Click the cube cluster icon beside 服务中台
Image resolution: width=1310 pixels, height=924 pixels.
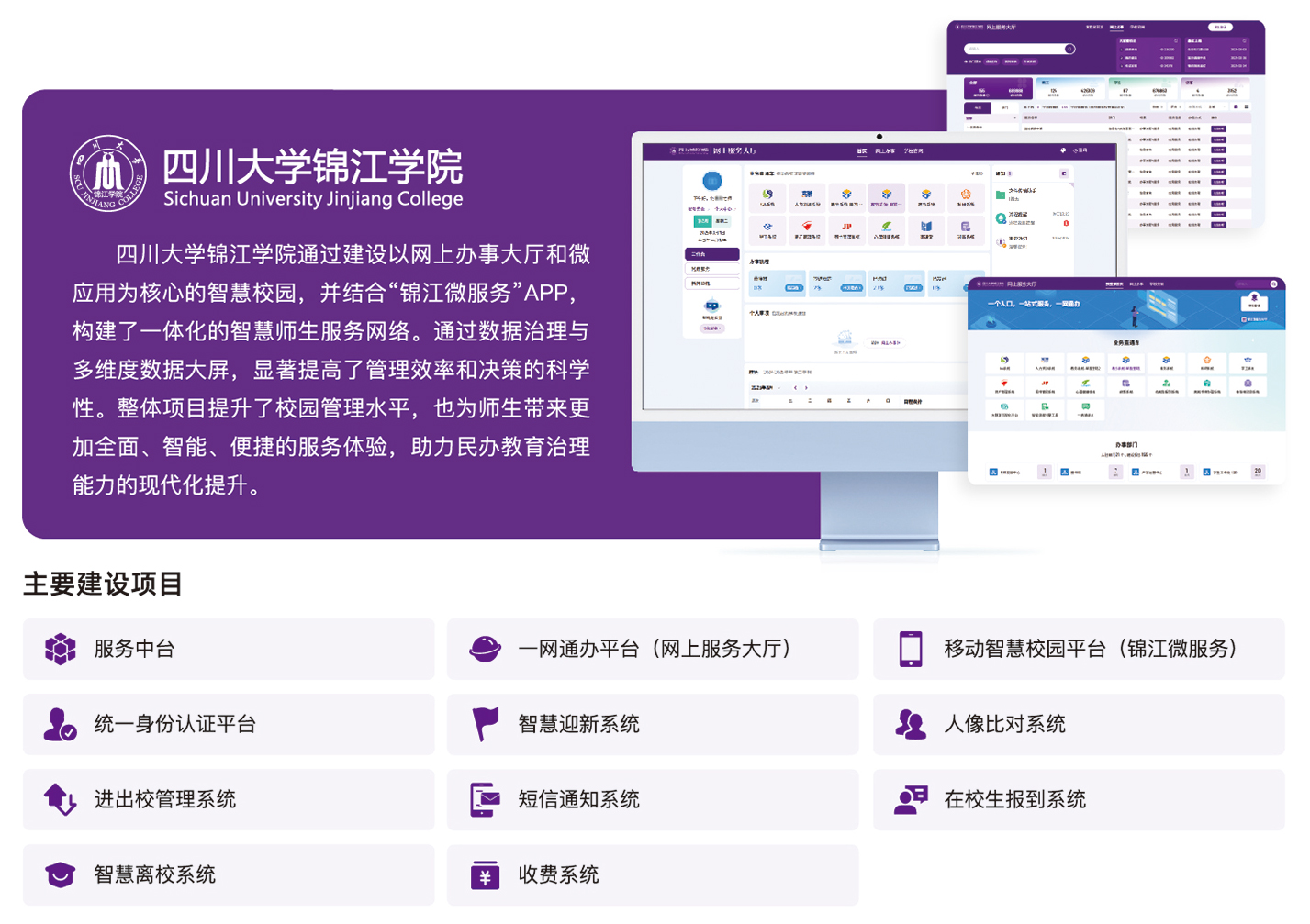[61, 649]
